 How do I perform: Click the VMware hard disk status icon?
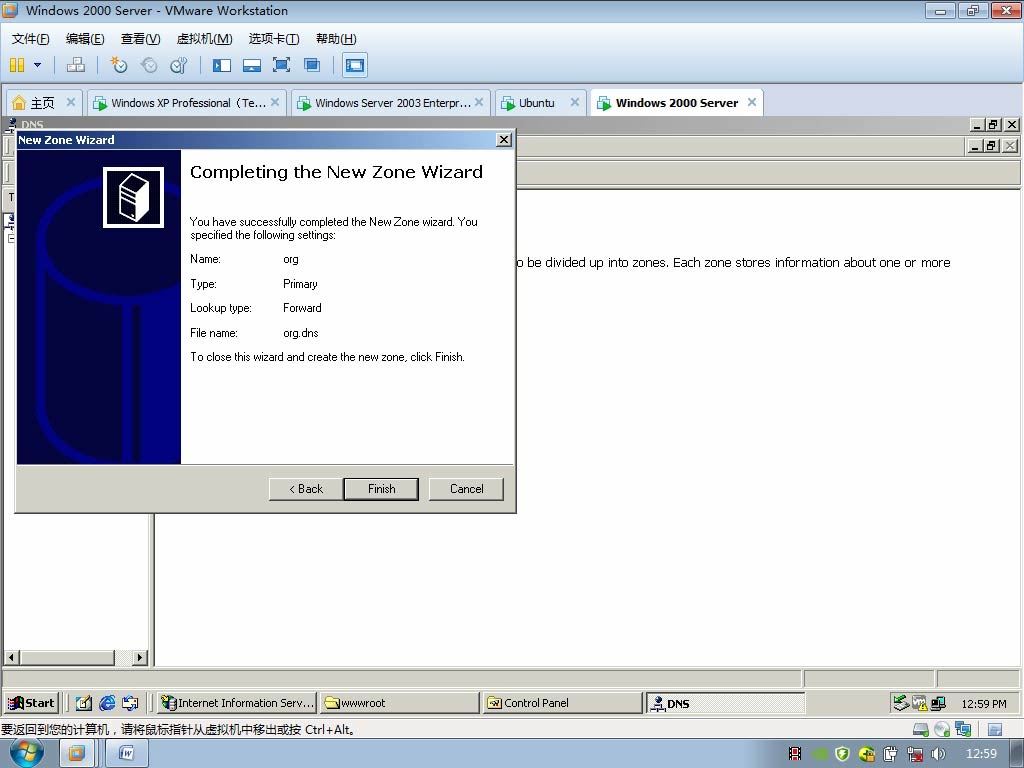click(x=921, y=729)
